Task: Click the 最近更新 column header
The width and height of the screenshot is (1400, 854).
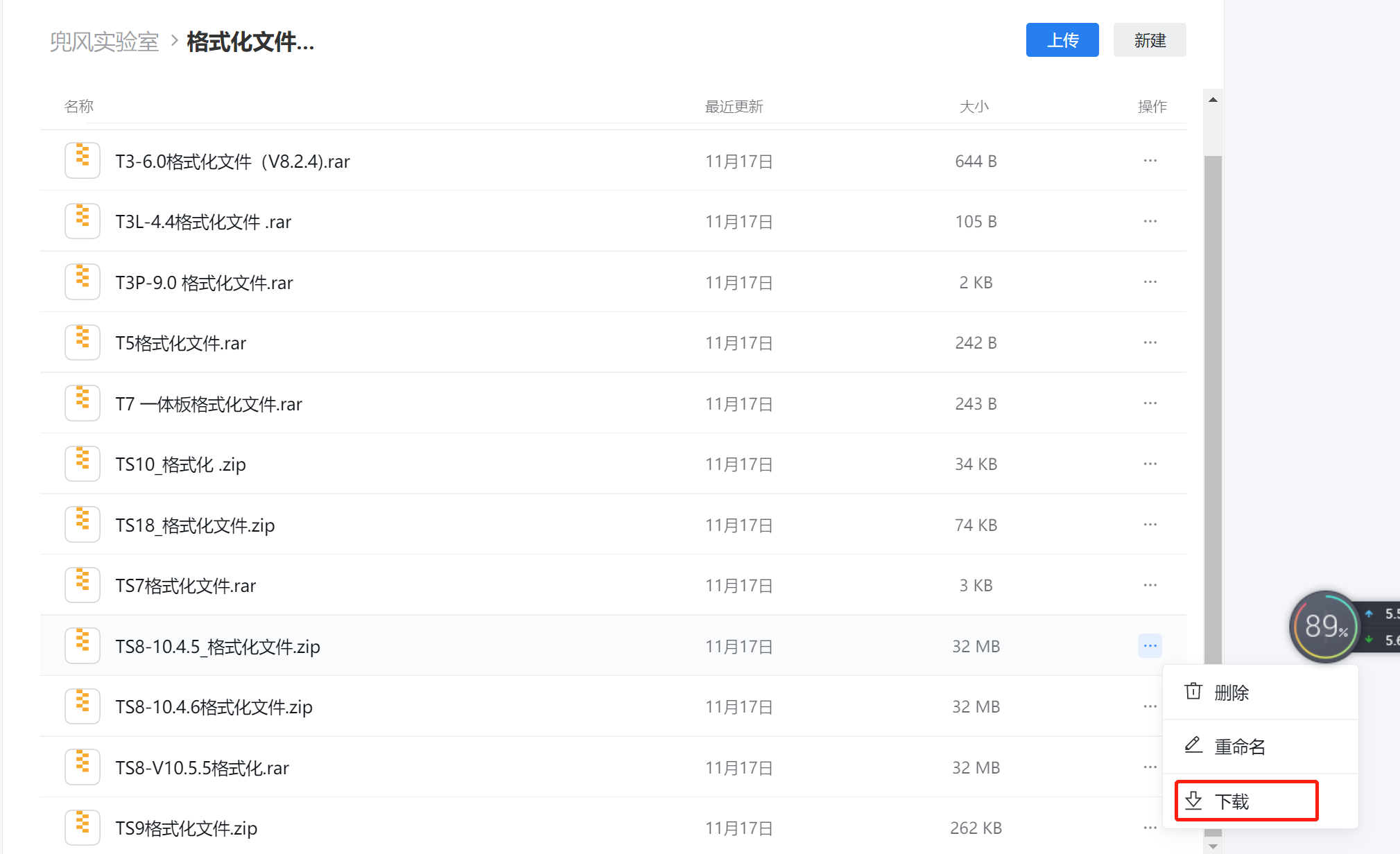Action: coord(734,107)
